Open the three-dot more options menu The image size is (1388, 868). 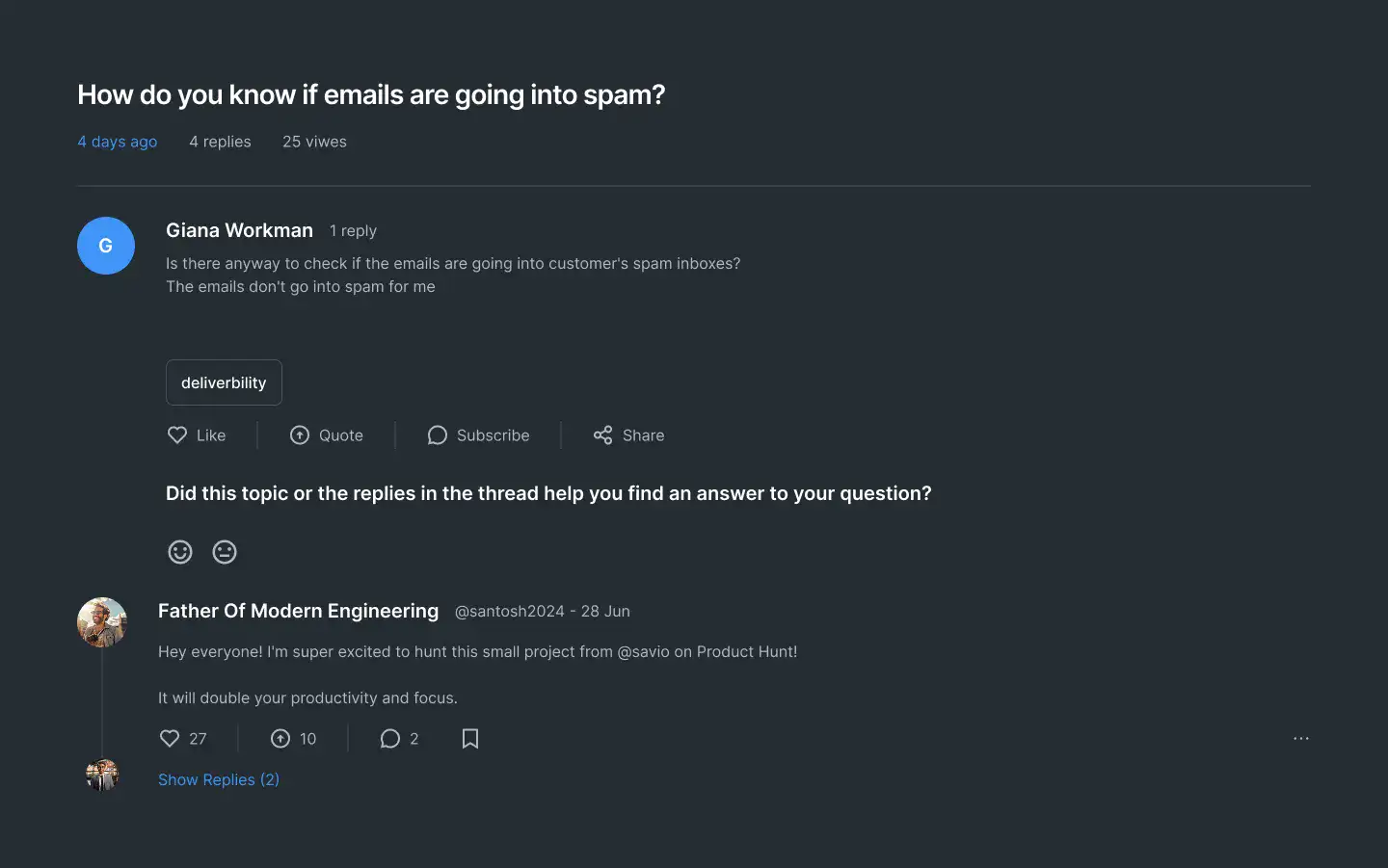click(1301, 739)
